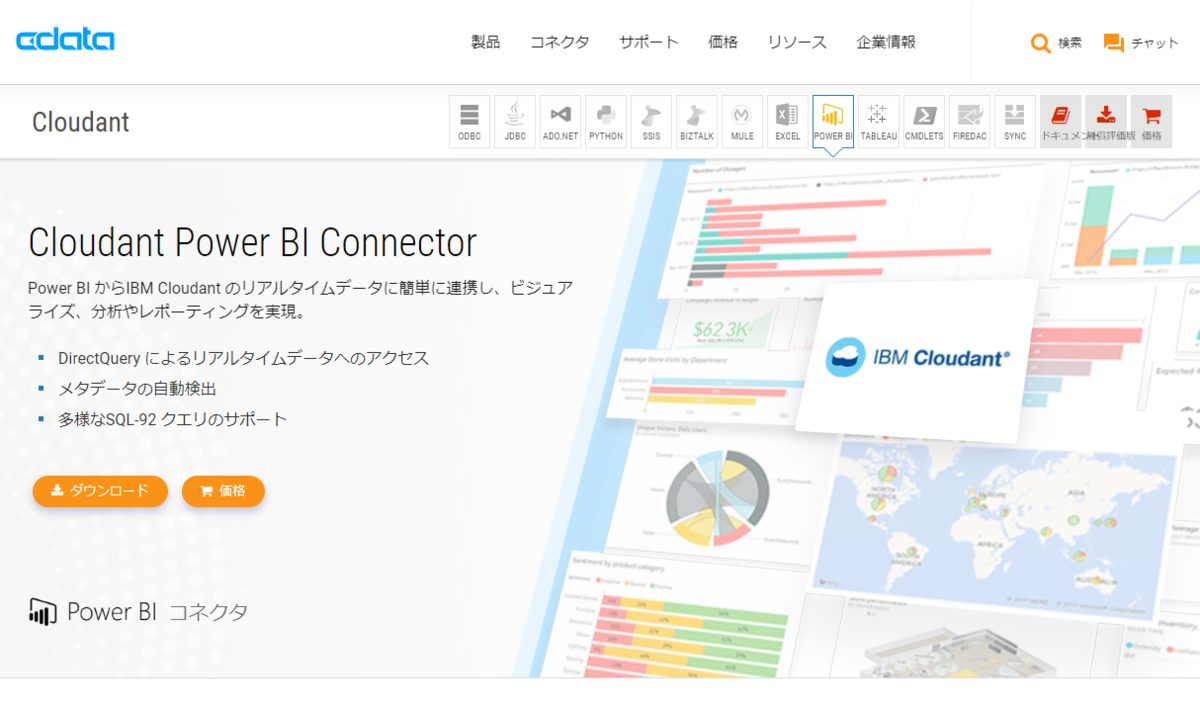Select the Power BI connector icon

(x=833, y=122)
